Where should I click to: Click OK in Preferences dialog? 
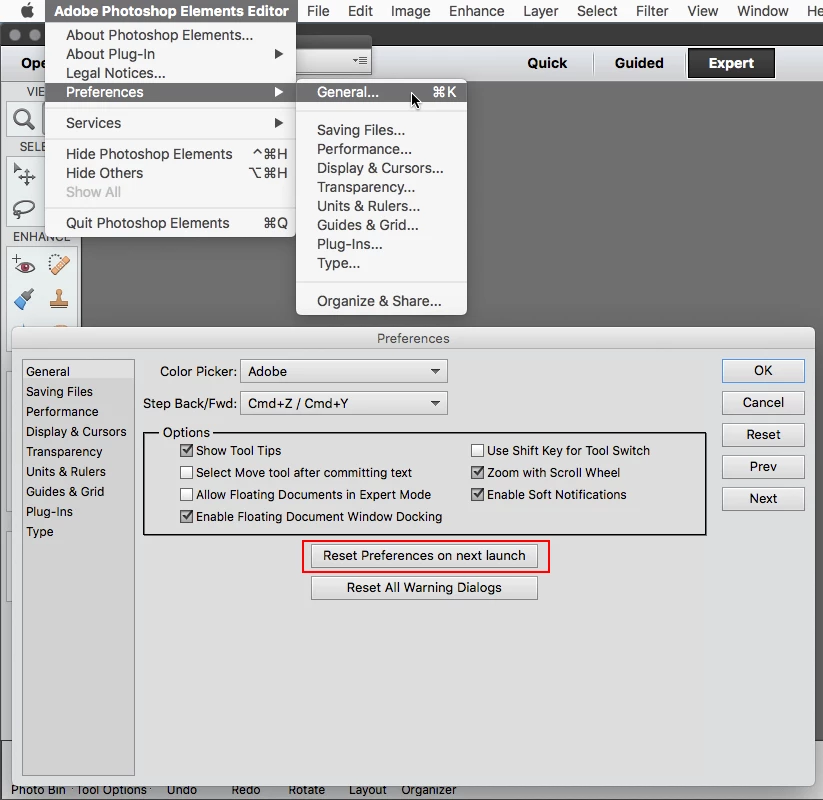(x=763, y=371)
